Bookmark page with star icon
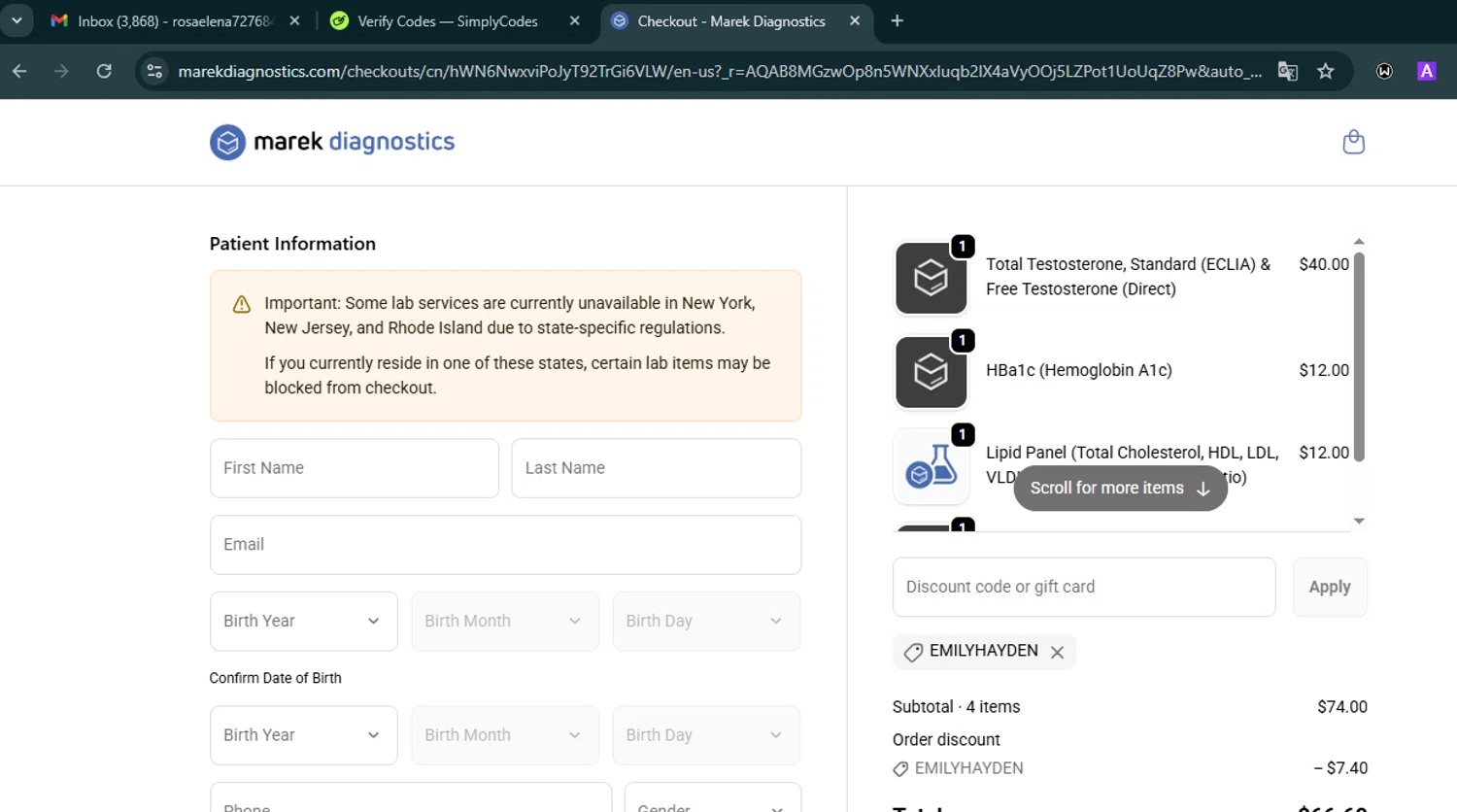 (x=1325, y=71)
